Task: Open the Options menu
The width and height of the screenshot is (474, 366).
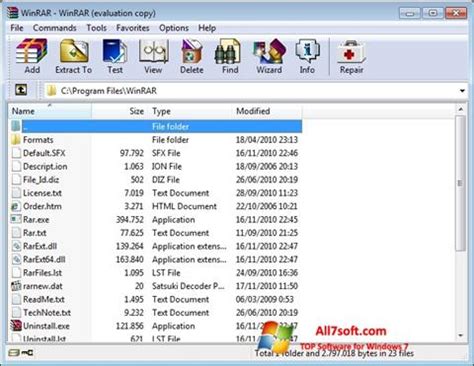Action: coord(174,28)
